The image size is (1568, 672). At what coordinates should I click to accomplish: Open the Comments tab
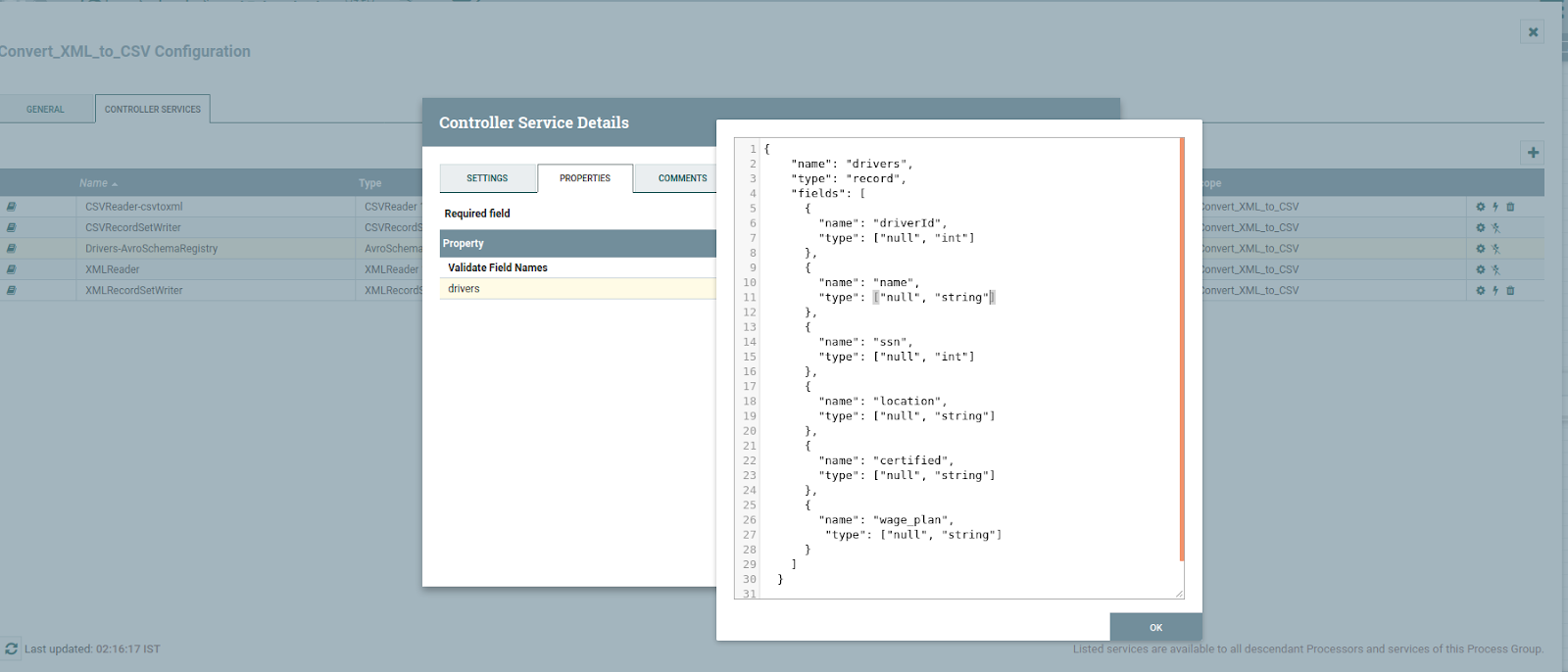[682, 178]
